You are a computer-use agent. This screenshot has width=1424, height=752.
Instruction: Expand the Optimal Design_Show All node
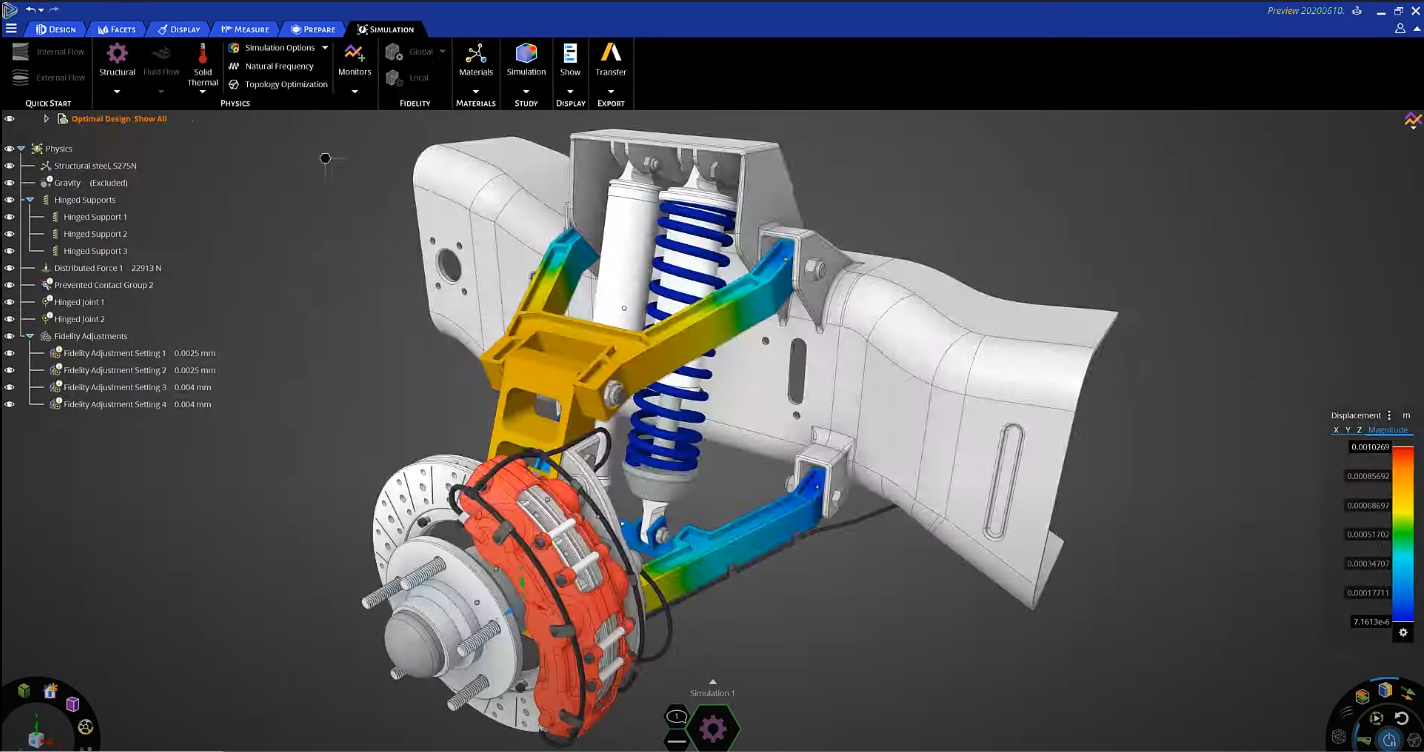click(46, 119)
